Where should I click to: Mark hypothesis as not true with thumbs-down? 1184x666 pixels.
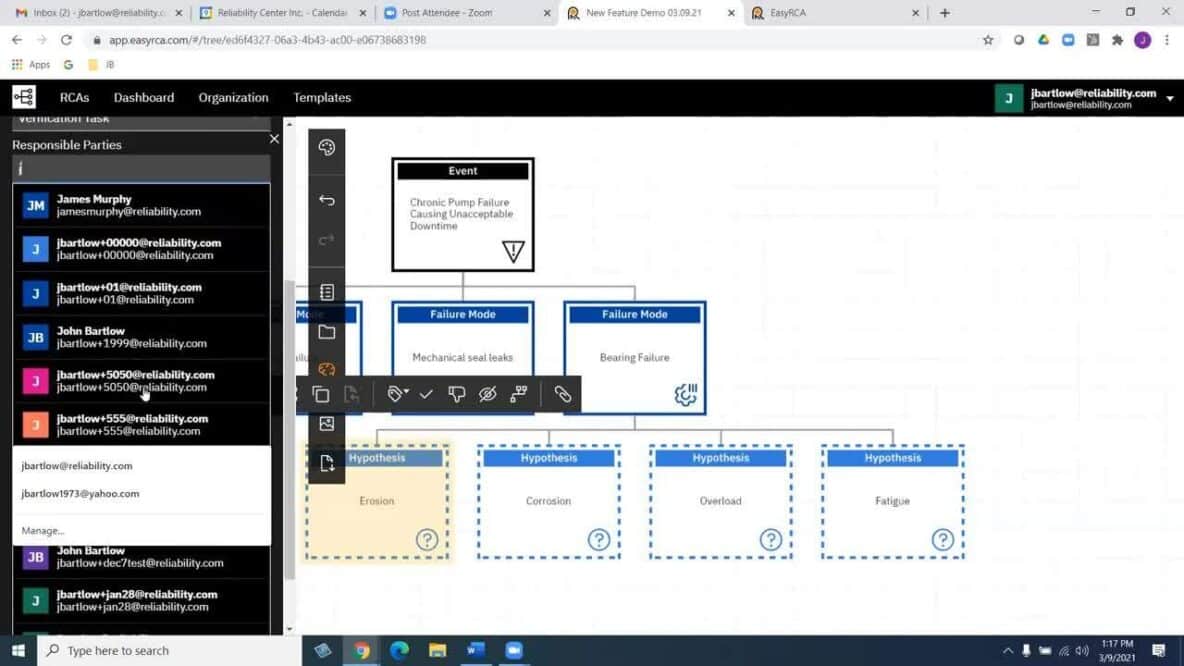pos(456,393)
